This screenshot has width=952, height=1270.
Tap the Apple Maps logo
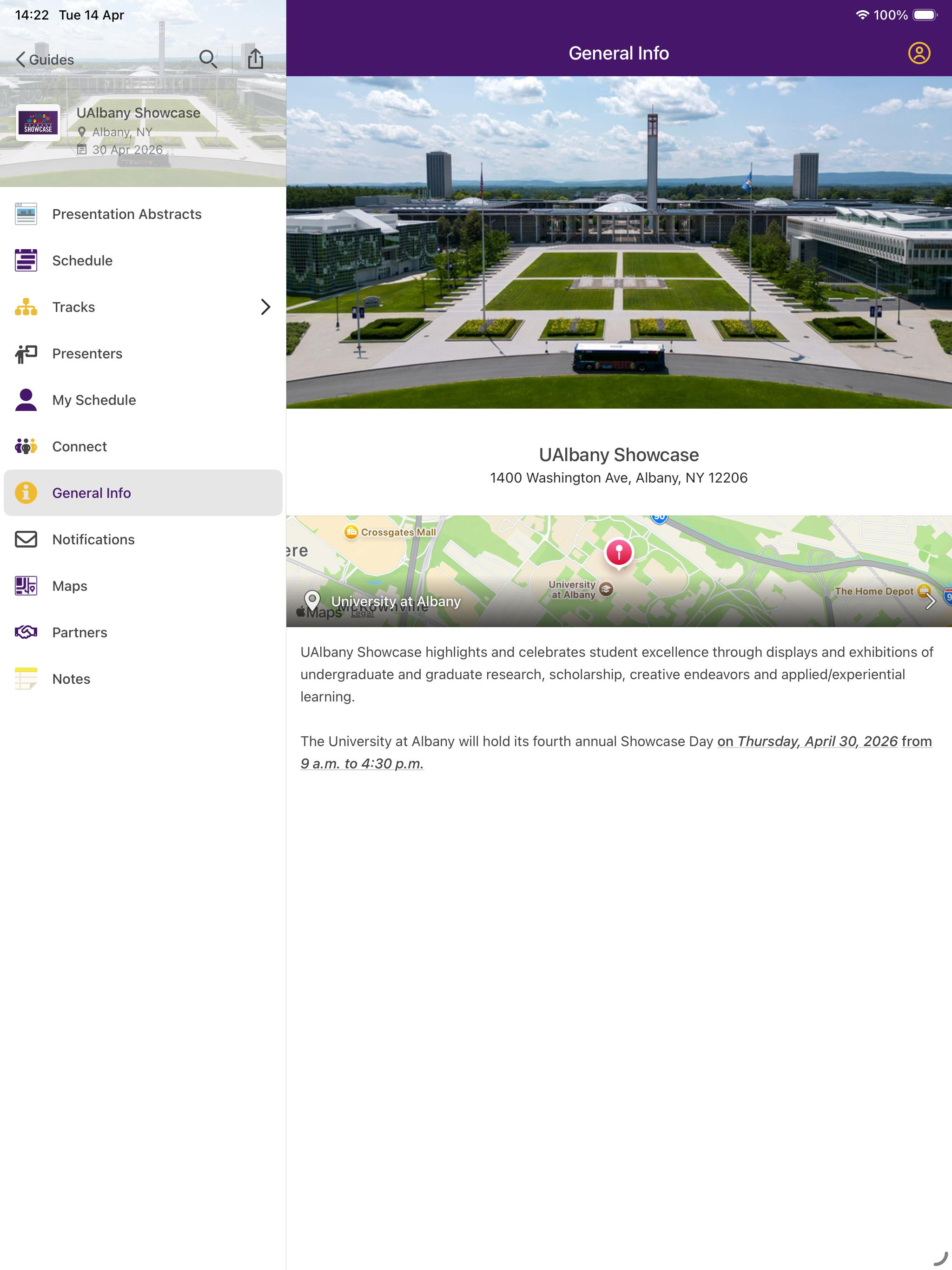click(319, 613)
